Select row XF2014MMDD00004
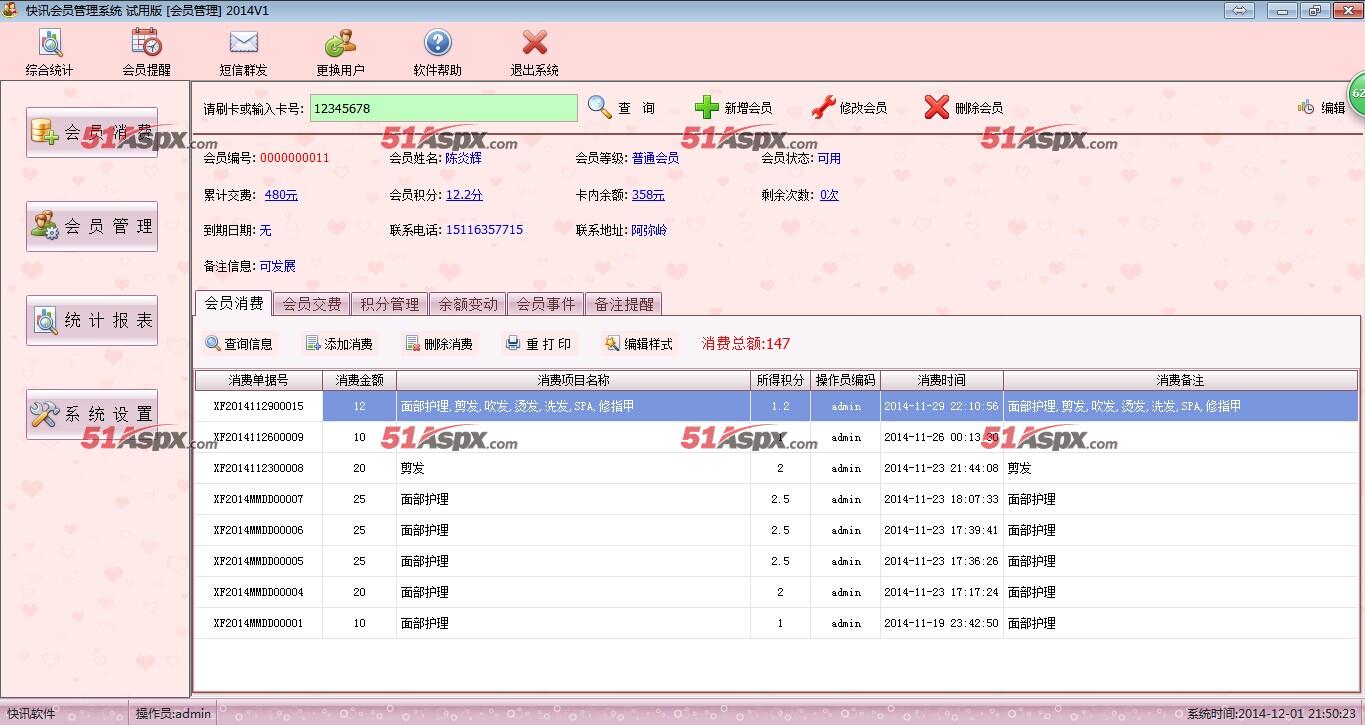Viewport: 1365px width, 725px height. click(776, 592)
